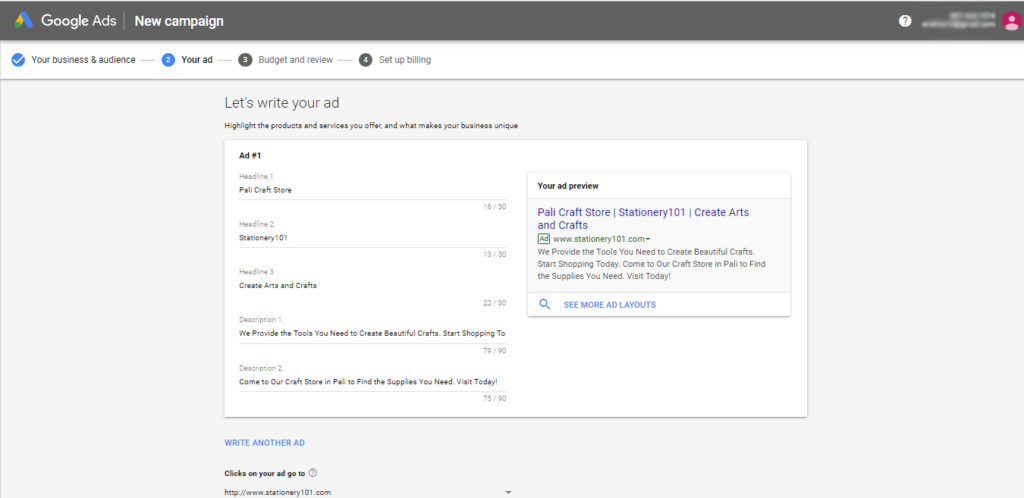Image resolution: width=1024 pixels, height=498 pixels.
Task: Click the '13 / 30' character counter
Action: (x=494, y=255)
